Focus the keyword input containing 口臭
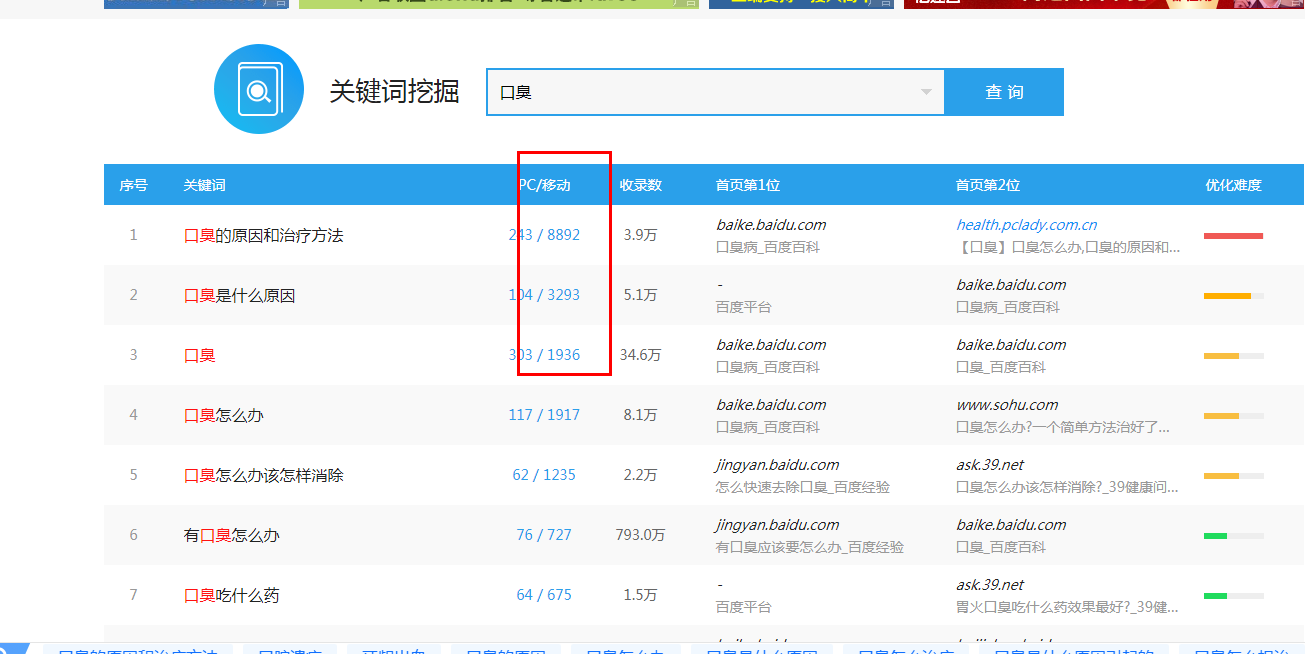This screenshot has height=654, width=1305. click(715, 92)
